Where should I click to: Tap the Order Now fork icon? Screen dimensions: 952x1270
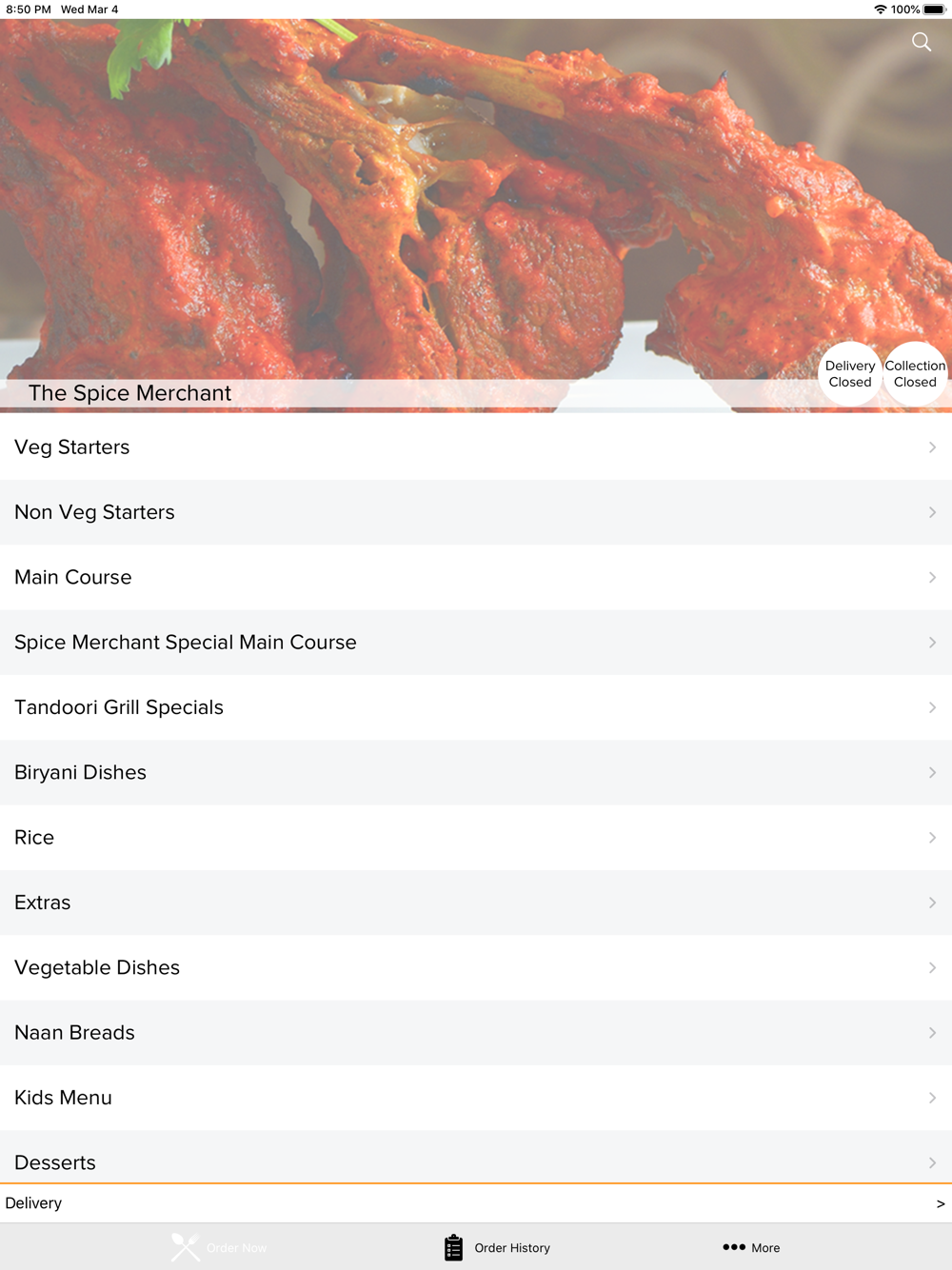click(x=185, y=1247)
